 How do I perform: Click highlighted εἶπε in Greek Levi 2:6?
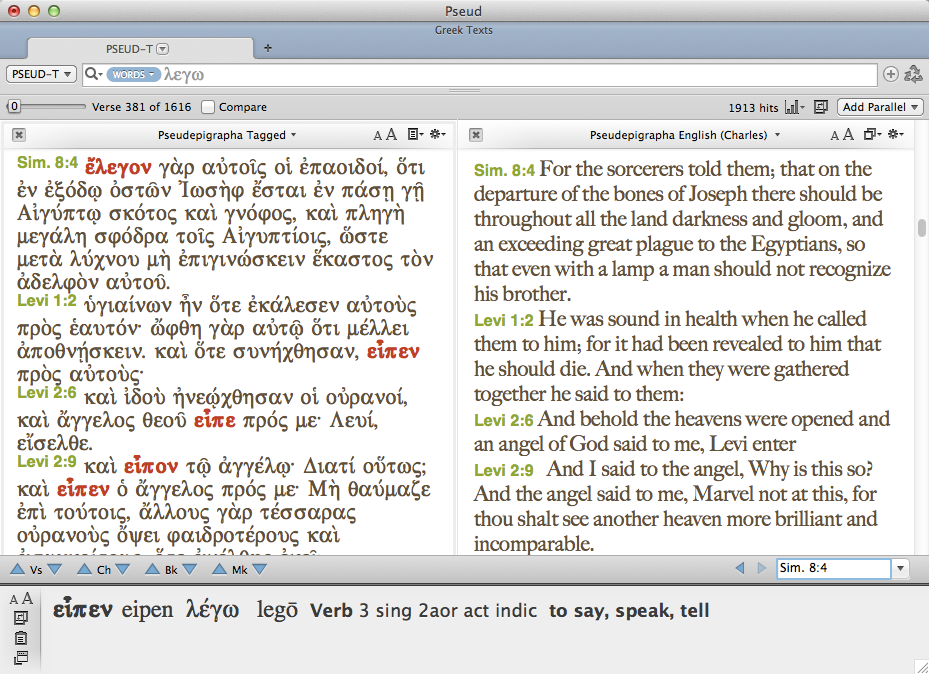point(214,421)
